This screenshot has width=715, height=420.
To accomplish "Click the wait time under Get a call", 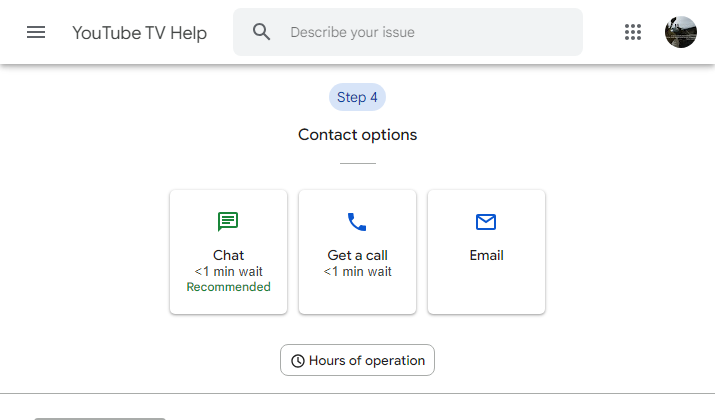I will click(358, 271).
